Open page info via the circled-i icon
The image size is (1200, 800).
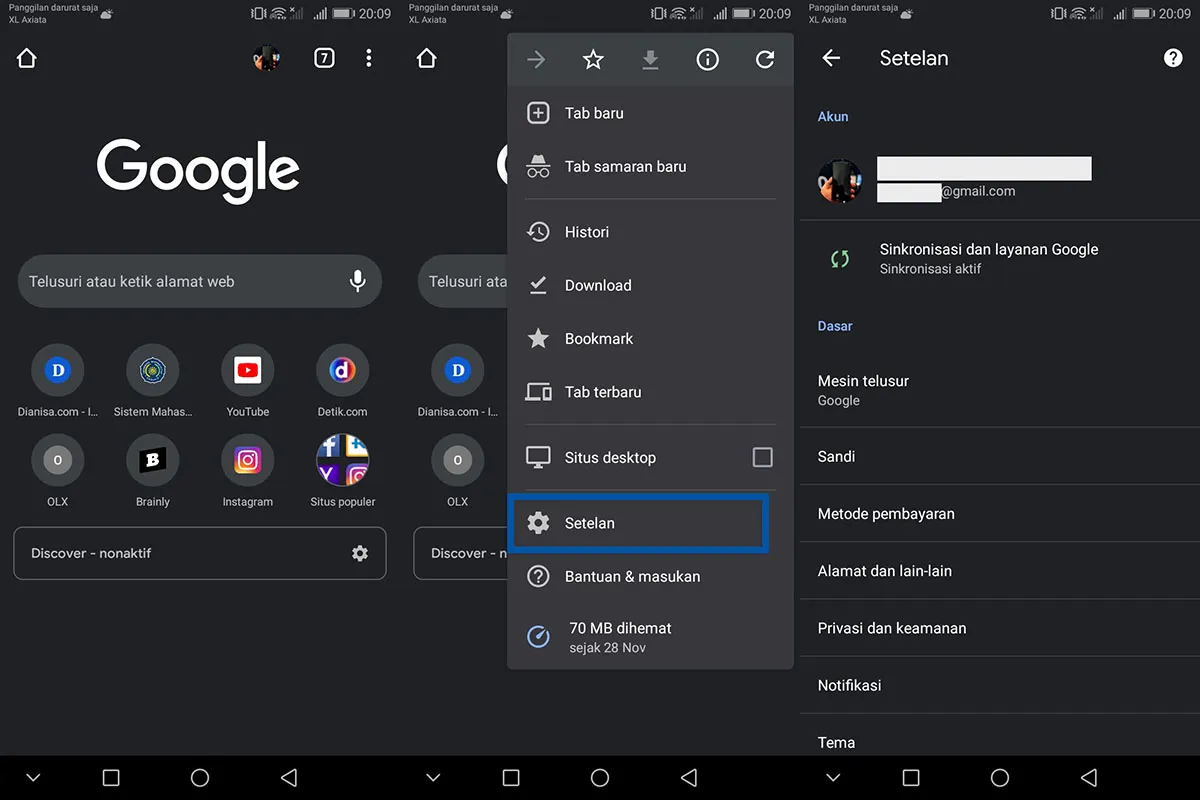pyautogui.click(x=707, y=59)
